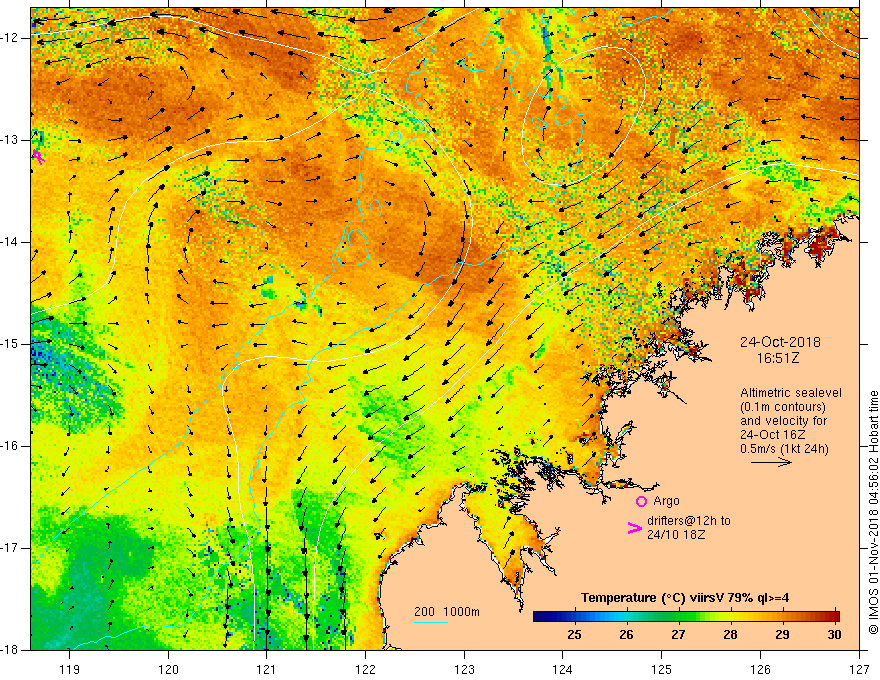Image resolution: width=880 pixels, height=680 pixels.
Task: Click longitude axis label 122
Action: [x=365, y=669]
